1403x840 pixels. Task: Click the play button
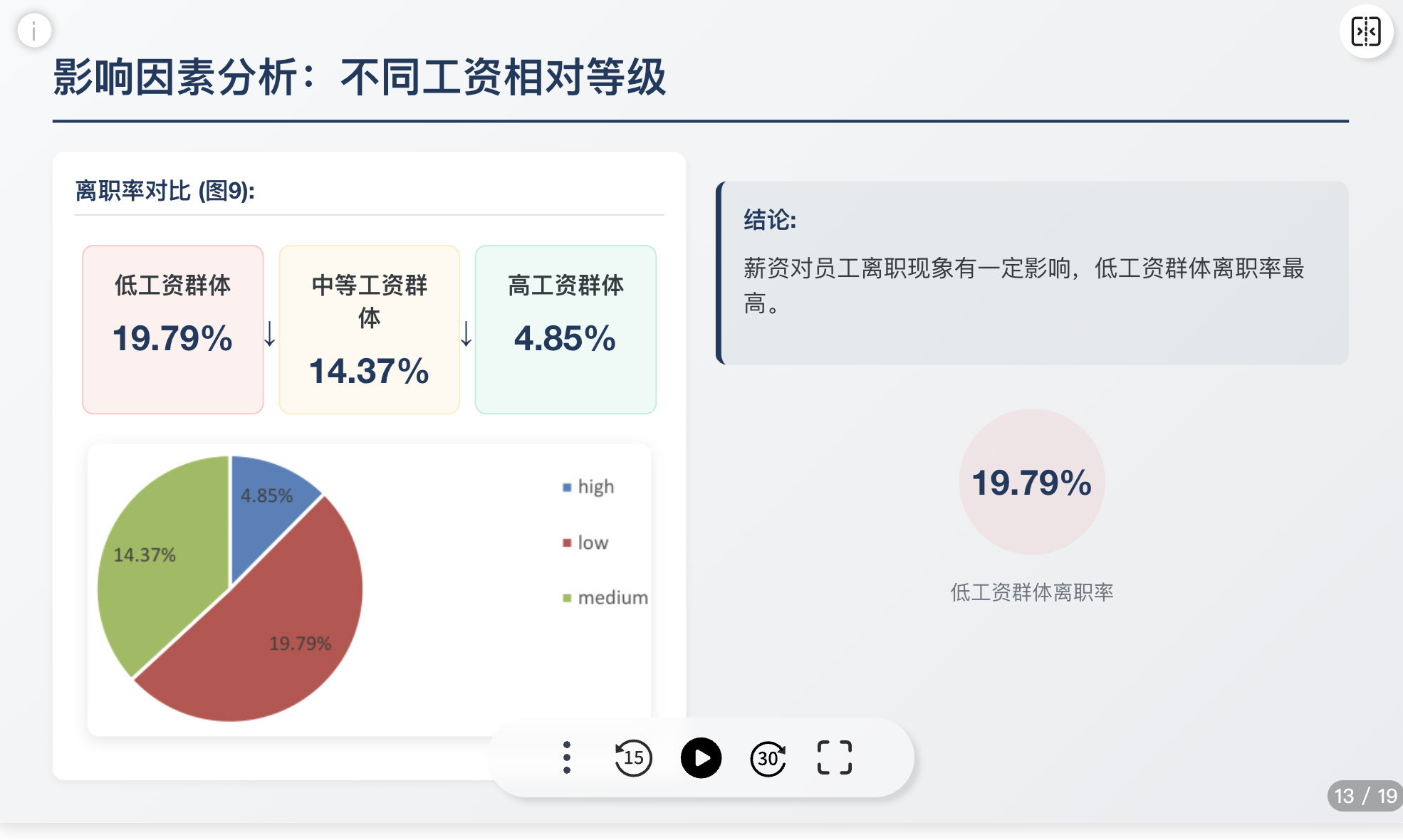tap(701, 757)
